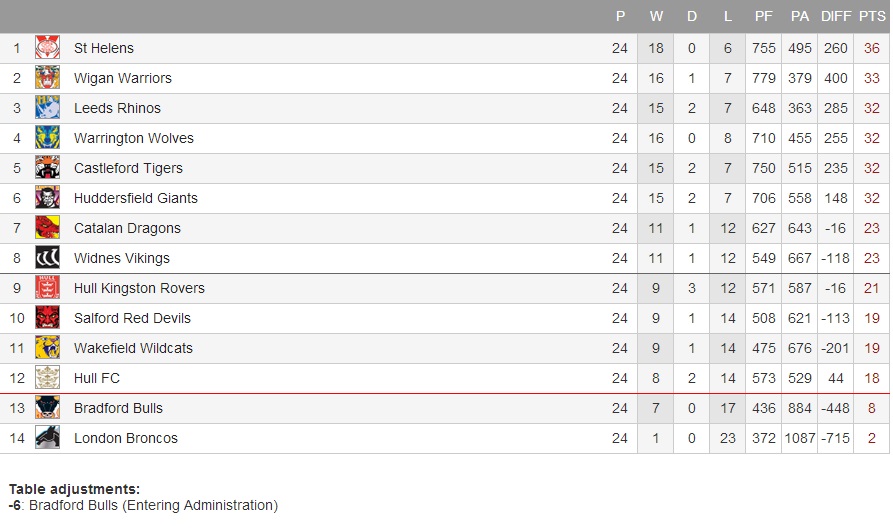
Task: Click the Leeds Rhinos club badge
Action: [x=47, y=108]
